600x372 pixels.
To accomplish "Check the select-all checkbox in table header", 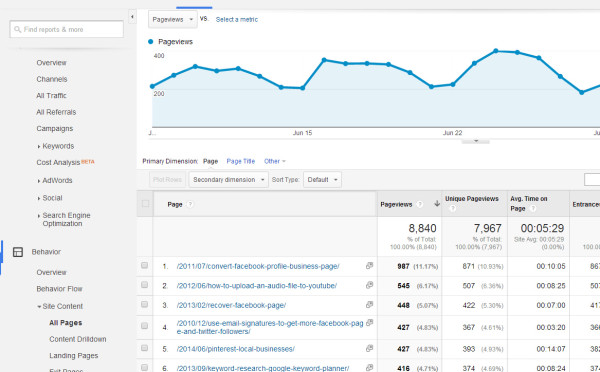I will [x=145, y=204].
